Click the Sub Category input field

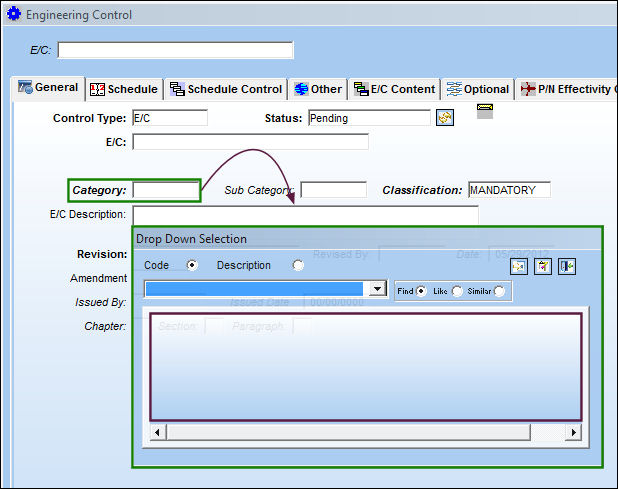click(x=333, y=190)
